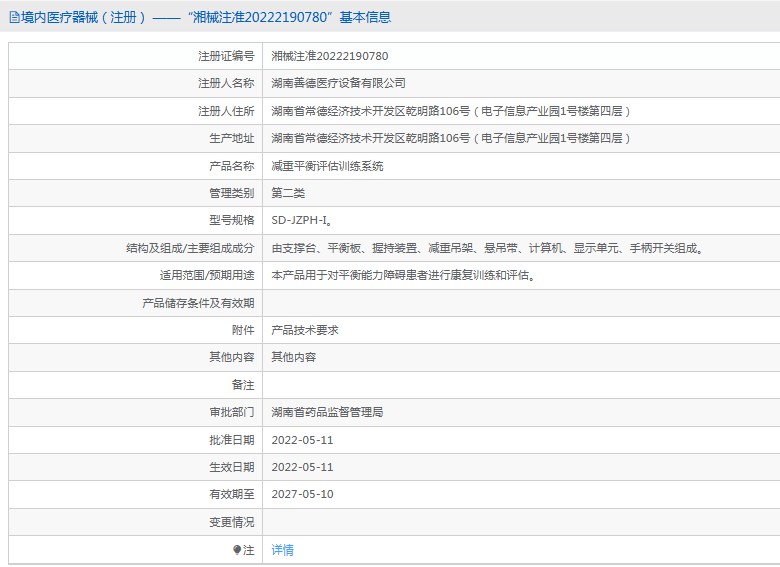The height and width of the screenshot is (567, 780).
Task: Click the 管理类别 label
Action: tap(231, 193)
